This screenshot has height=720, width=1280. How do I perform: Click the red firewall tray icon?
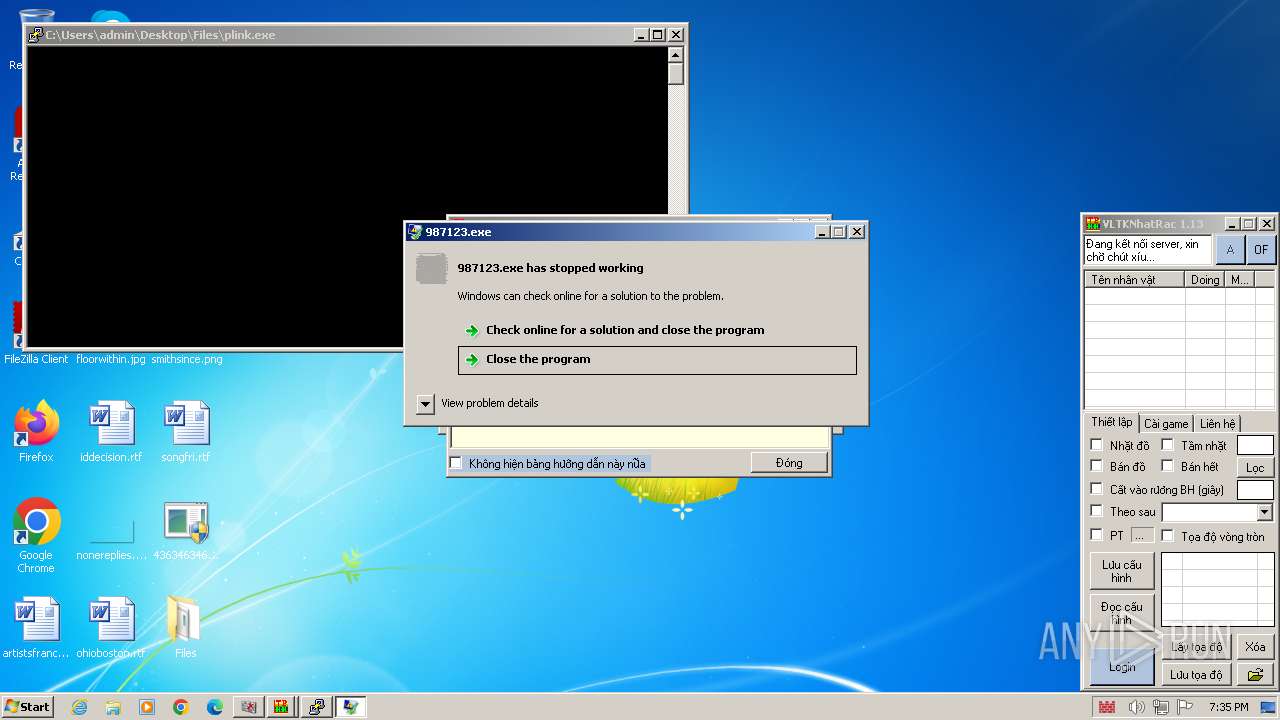pyautogui.click(x=1107, y=707)
